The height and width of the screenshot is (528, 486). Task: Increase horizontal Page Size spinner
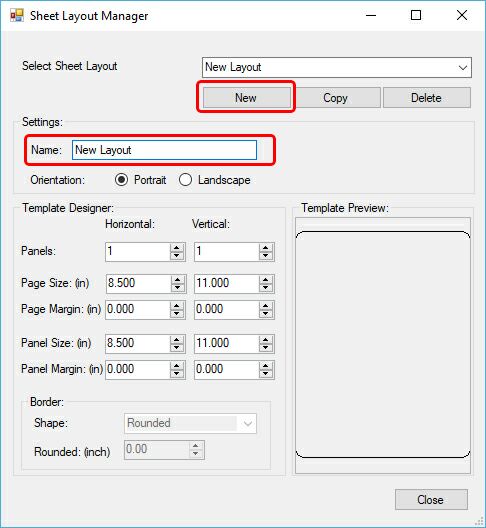[x=177, y=279]
